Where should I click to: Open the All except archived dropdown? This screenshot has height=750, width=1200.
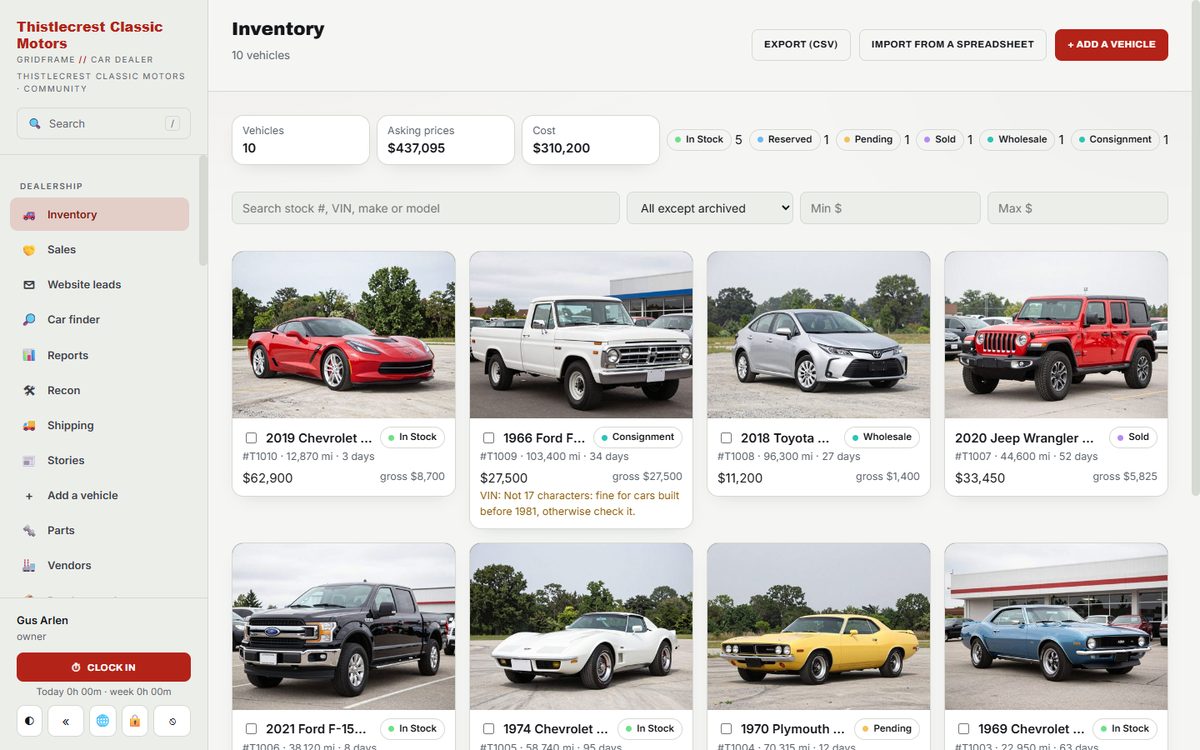pos(710,208)
